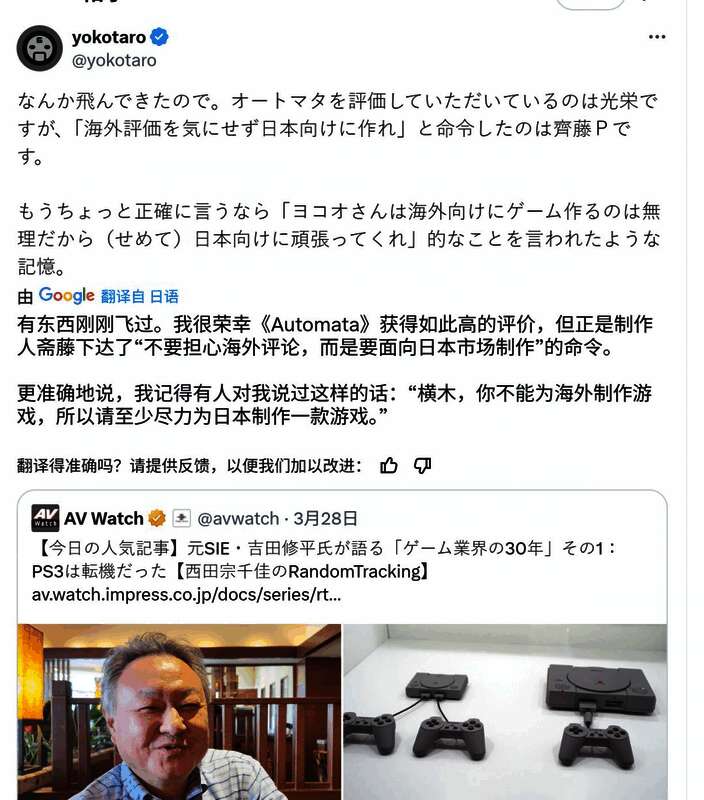Open the av.watch.impress.co.jp article link
This screenshot has height=800, width=704.
click(186, 594)
